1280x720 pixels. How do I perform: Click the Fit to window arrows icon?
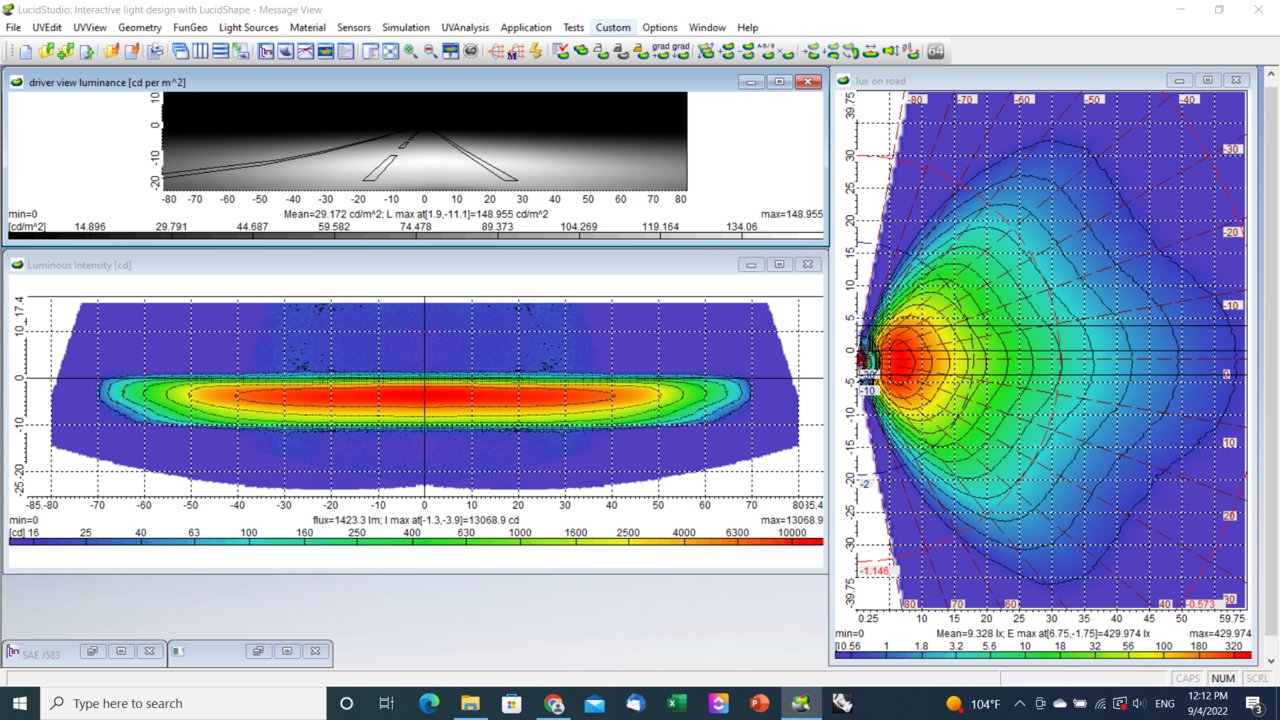pyautogui.click(x=390, y=51)
